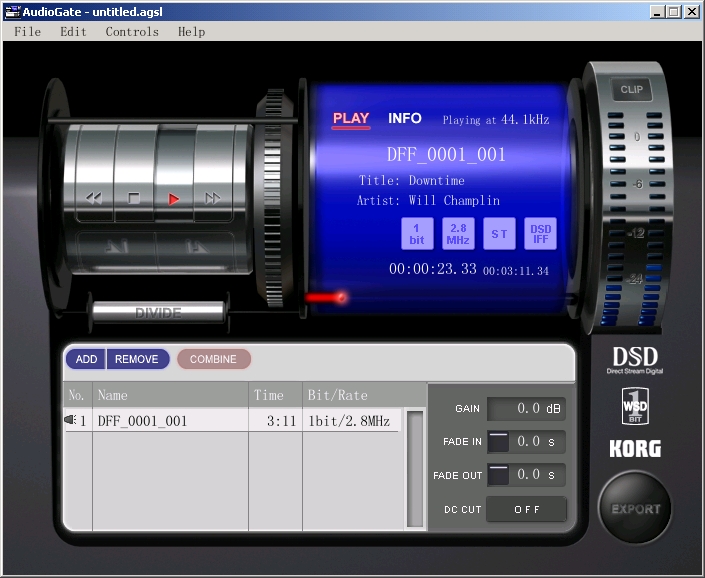This screenshot has height=578, width=705.
Task: Close the AudioGate window
Action: [x=692, y=12]
